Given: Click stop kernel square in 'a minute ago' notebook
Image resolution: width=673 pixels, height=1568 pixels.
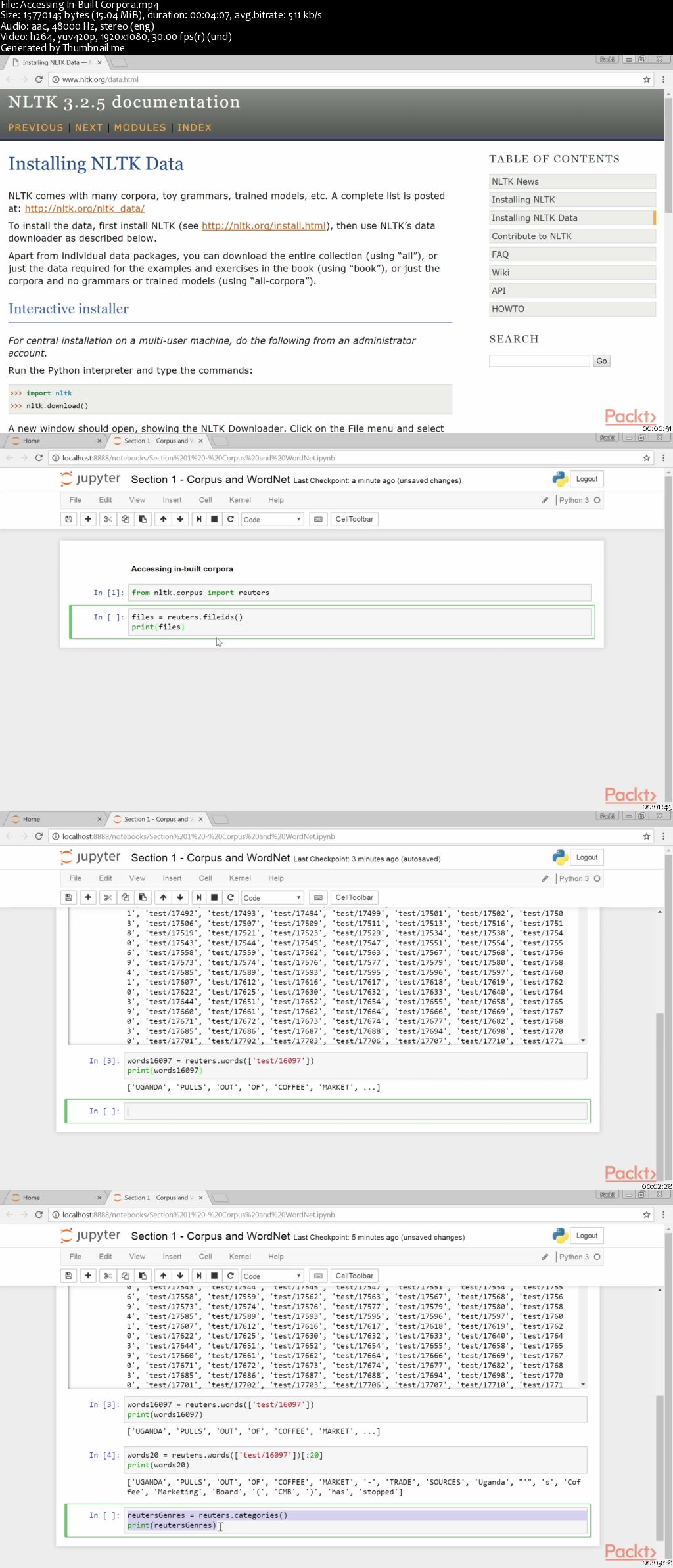Looking at the screenshot, I should tap(214, 519).
